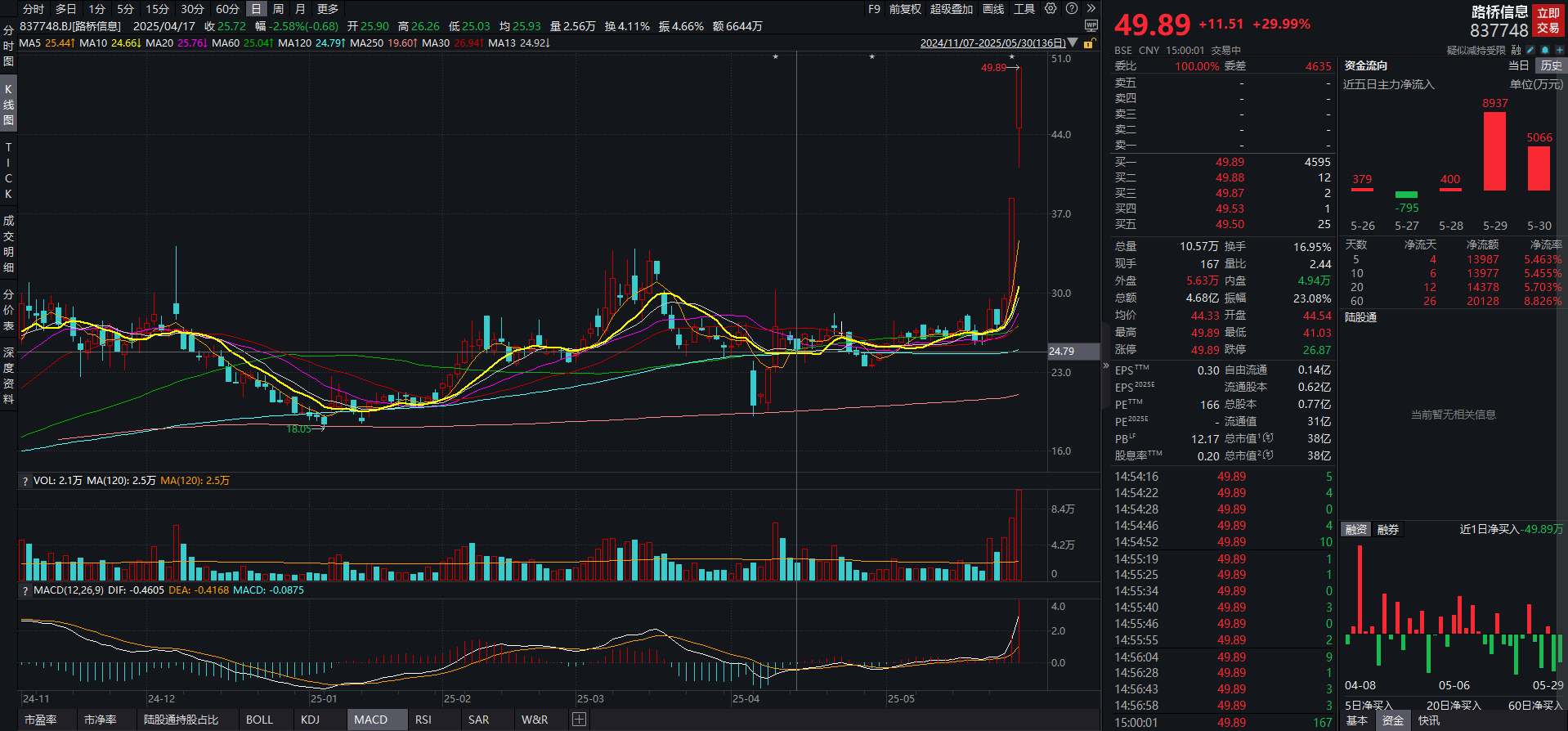Image resolution: width=1568 pixels, height=731 pixels.
Task: Open chart settings gear icon
Action: point(1051,9)
